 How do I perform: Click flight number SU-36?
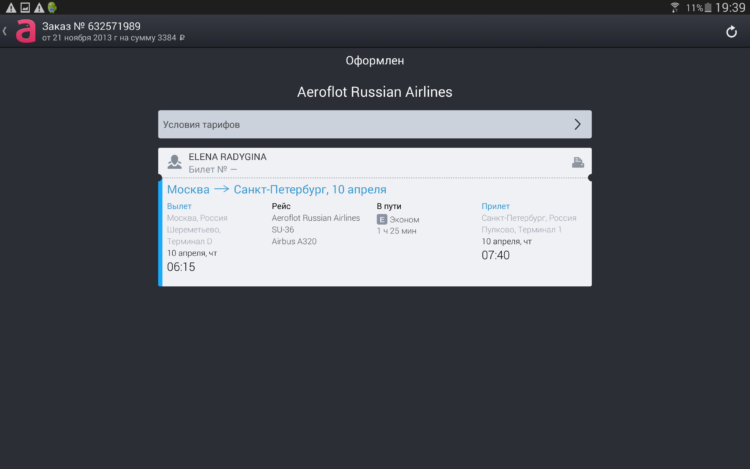[x=283, y=229]
